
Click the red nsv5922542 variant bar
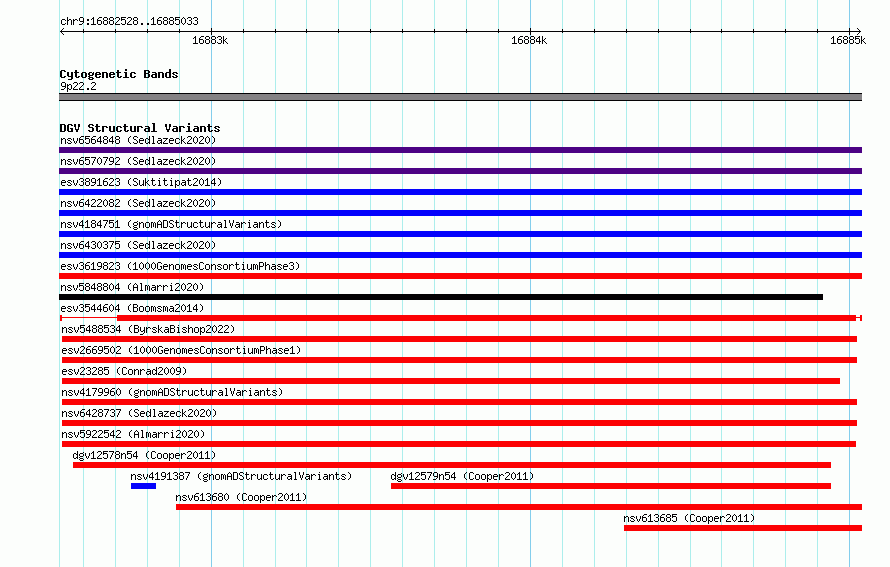tap(459, 444)
